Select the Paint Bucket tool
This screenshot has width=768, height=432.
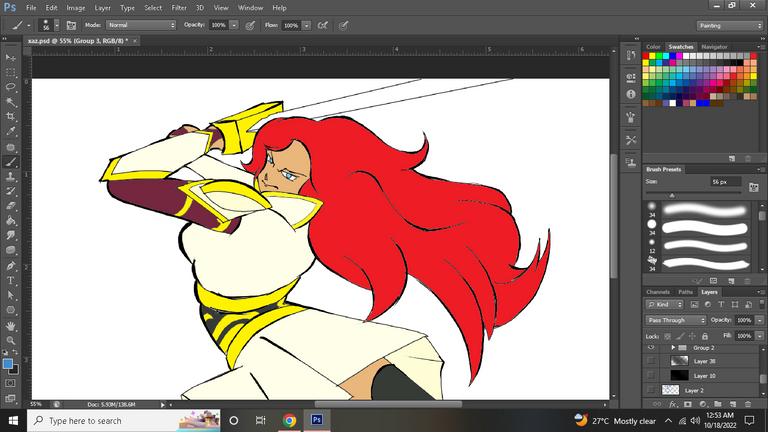pyautogui.click(x=10, y=220)
